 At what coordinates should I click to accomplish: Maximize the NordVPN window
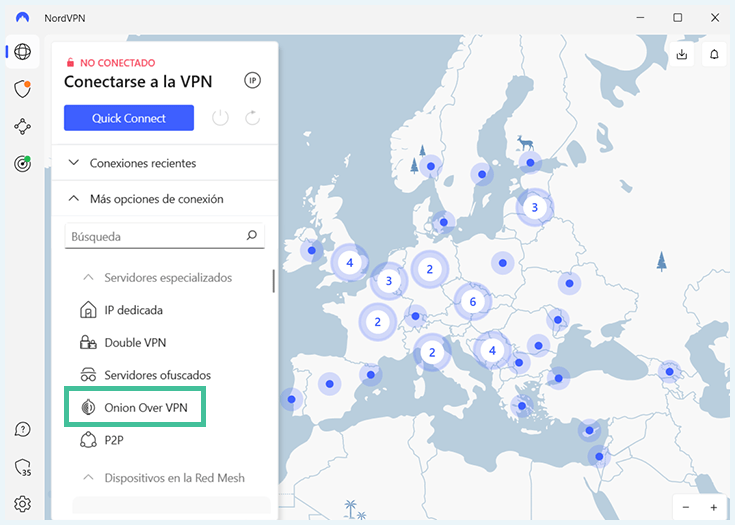678,18
